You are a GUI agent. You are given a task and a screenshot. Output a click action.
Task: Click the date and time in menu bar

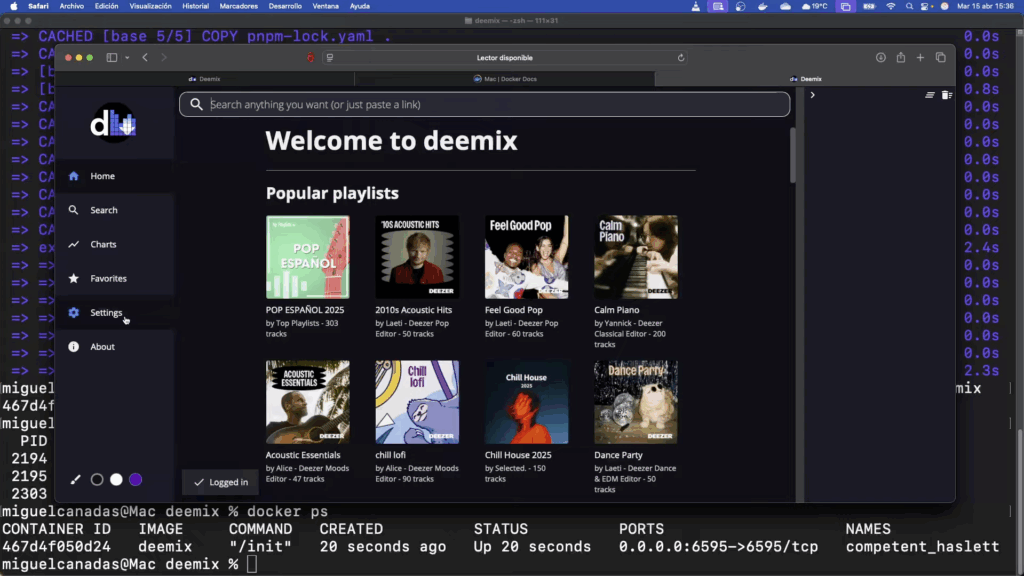click(985, 6)
